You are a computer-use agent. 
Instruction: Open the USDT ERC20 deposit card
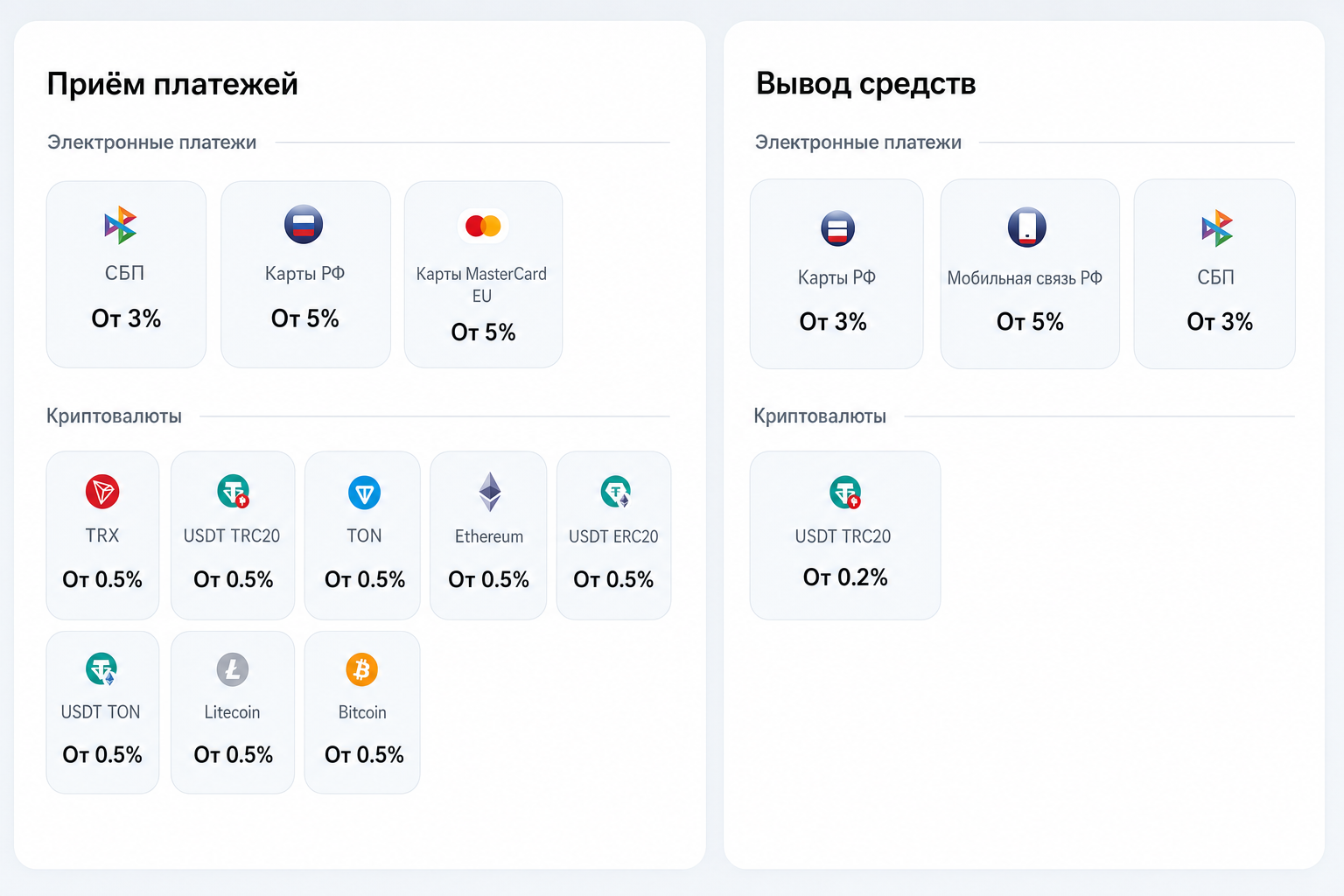point(613,535)
